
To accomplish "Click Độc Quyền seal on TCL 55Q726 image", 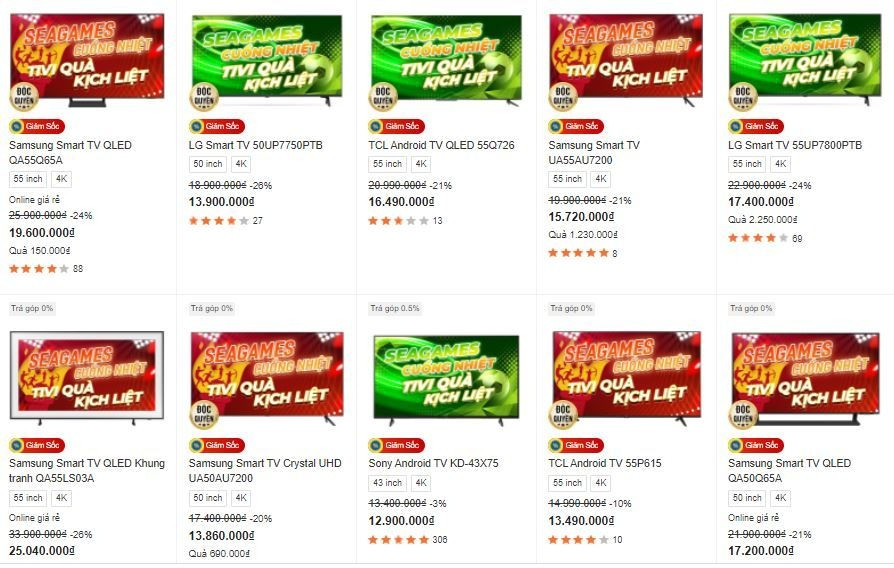I will click(383, 96).
